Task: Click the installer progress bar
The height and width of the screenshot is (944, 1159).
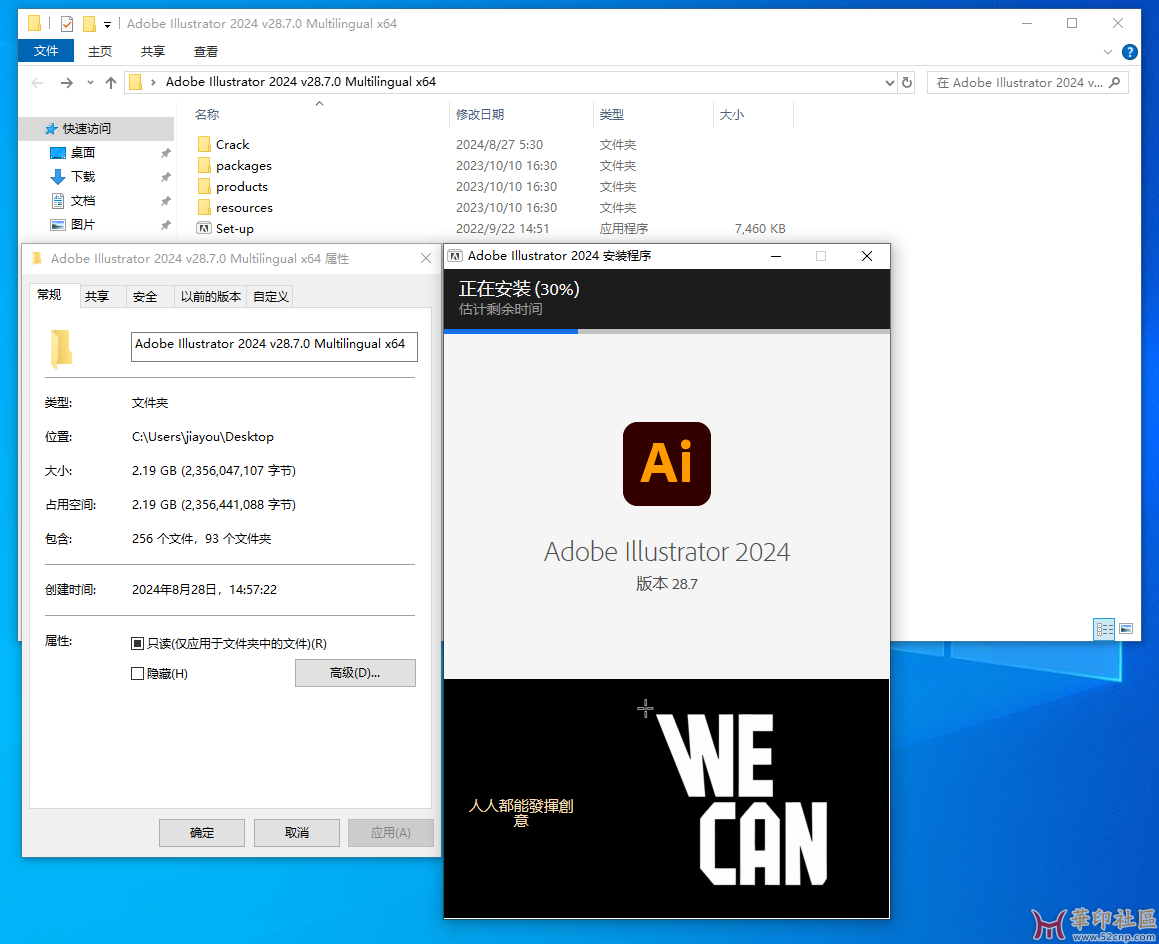Action: pos(667,331)
